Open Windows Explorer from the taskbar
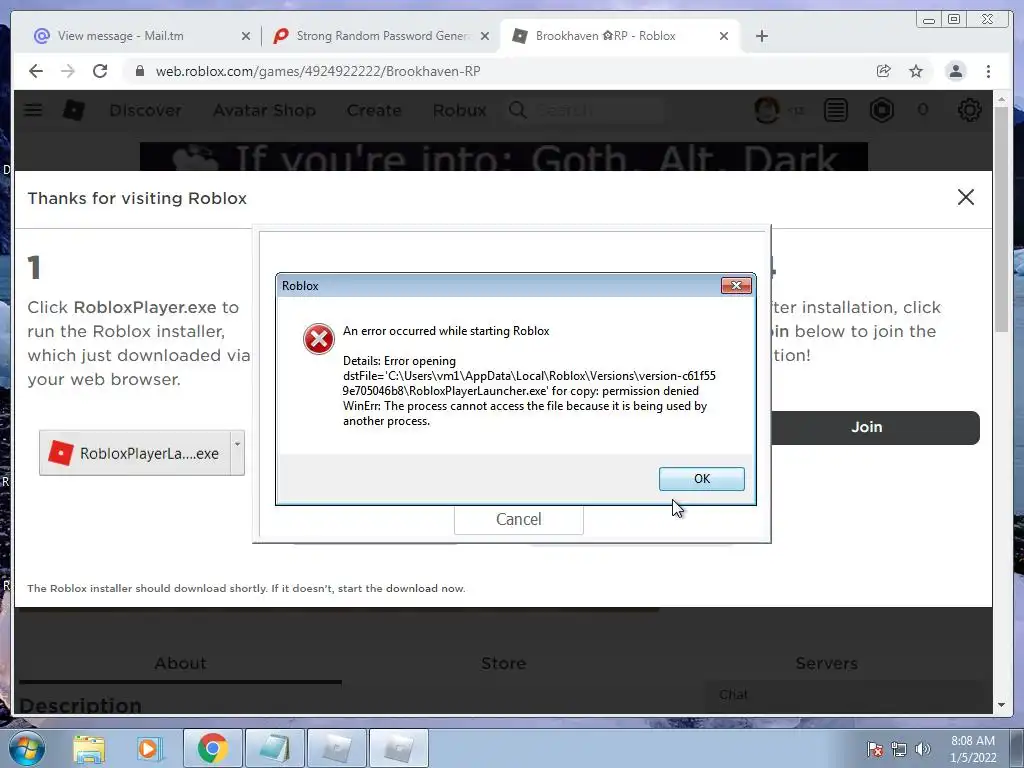 point(89,748)
